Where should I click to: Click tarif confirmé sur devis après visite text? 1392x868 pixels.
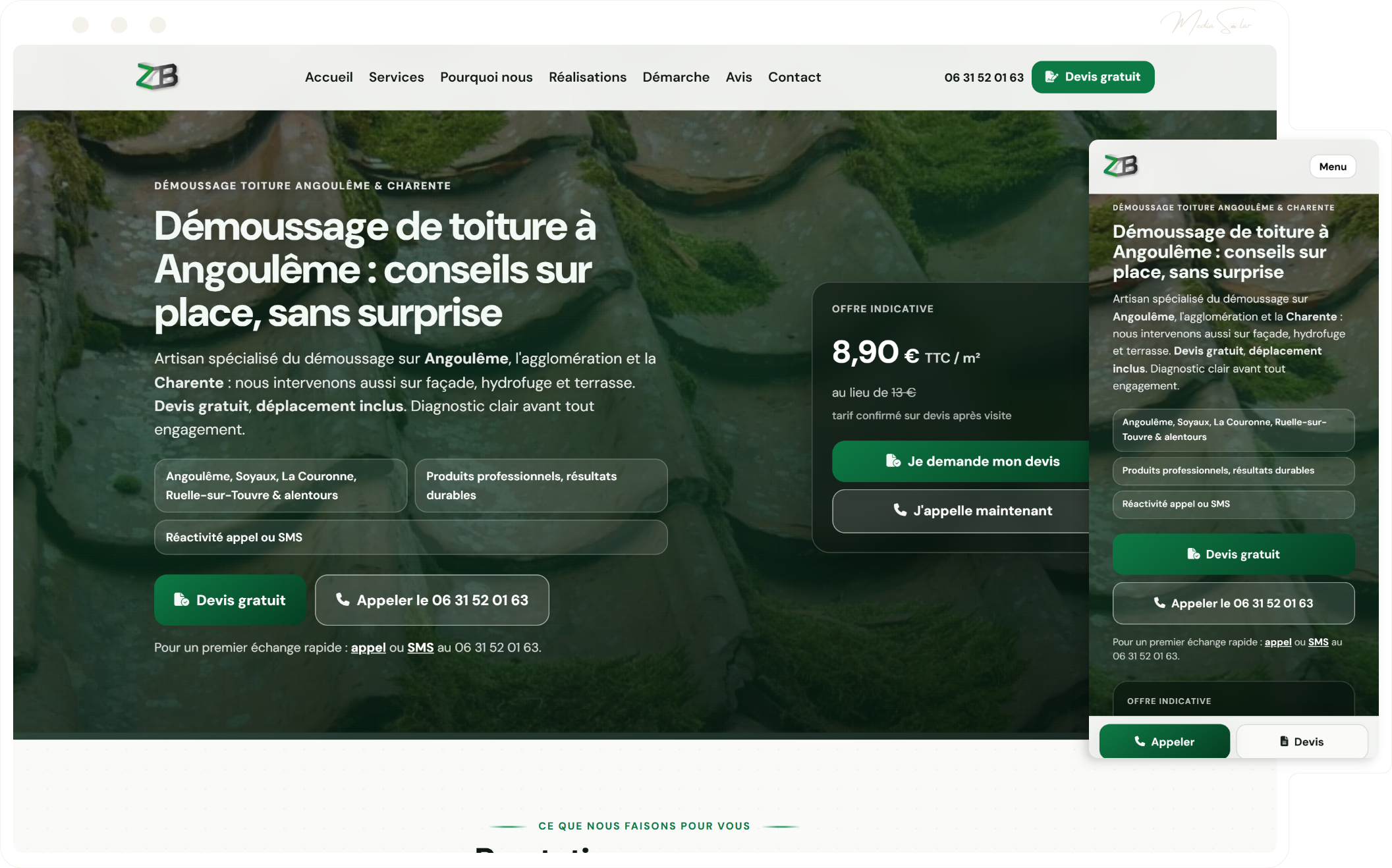922,416
